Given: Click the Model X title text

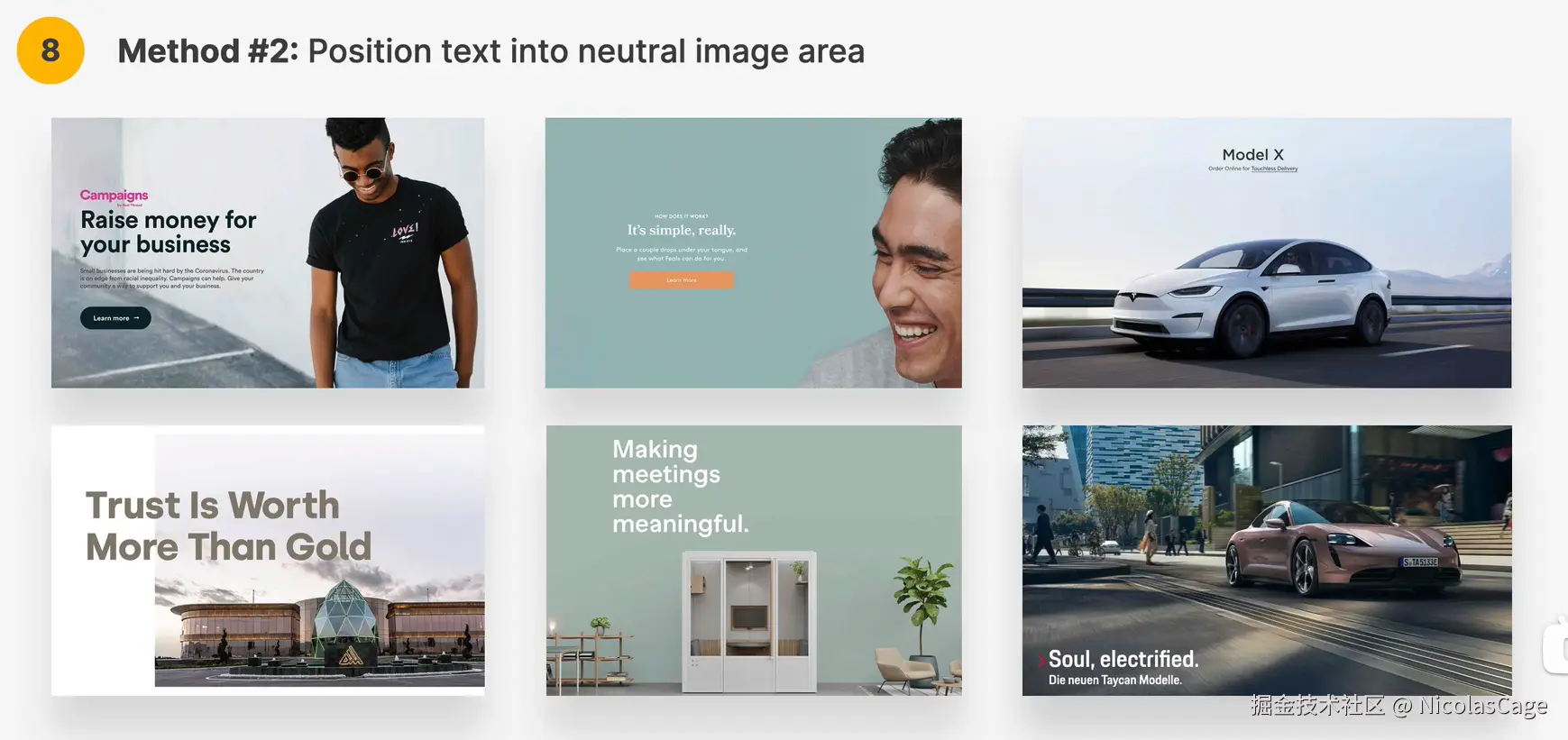Looking at the screenshot, I should pyautogui.click(x=1252, y=155).
